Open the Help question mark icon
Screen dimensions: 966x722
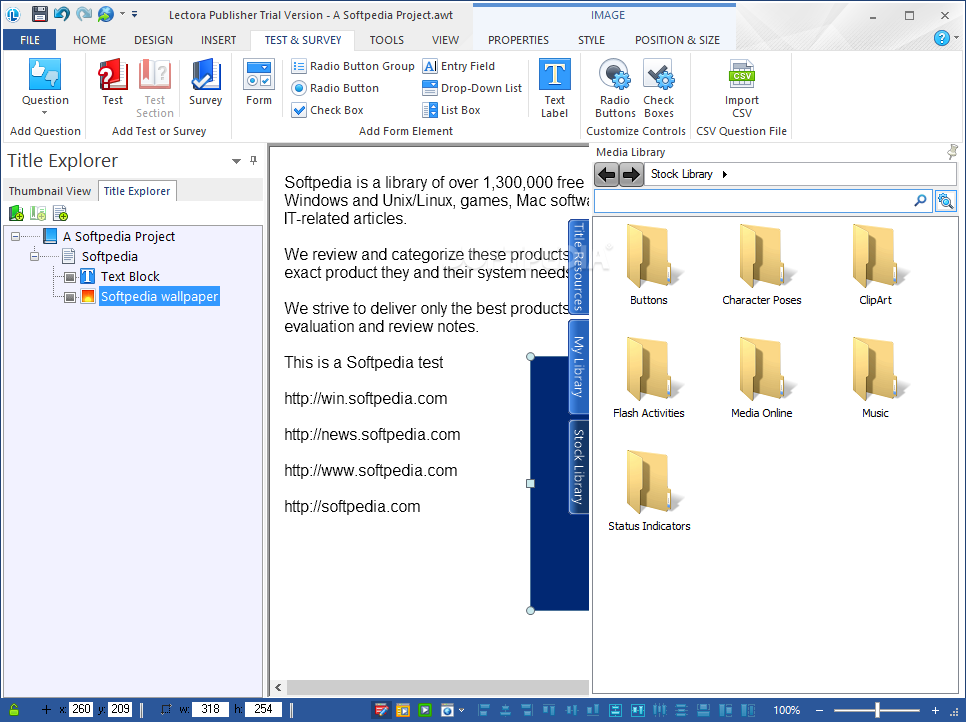tap(941, 38)
